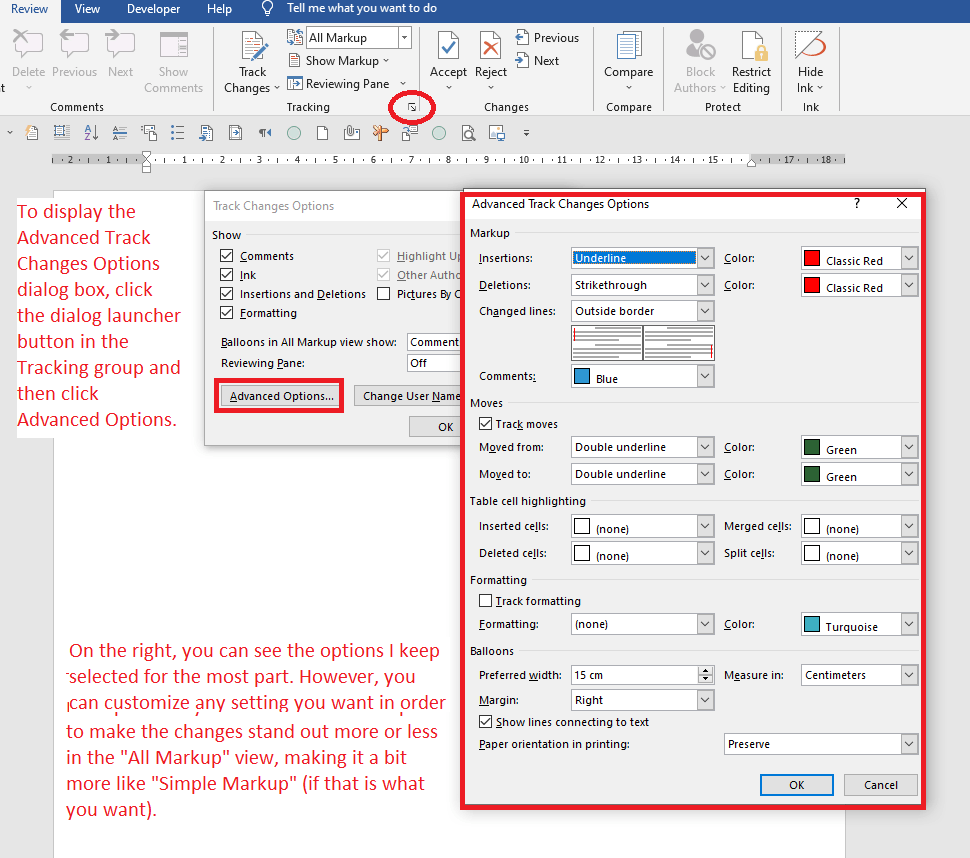Screen dimensions: 970x858
Task: Click the Show Comments icon
Action: (x=174, y=45)
